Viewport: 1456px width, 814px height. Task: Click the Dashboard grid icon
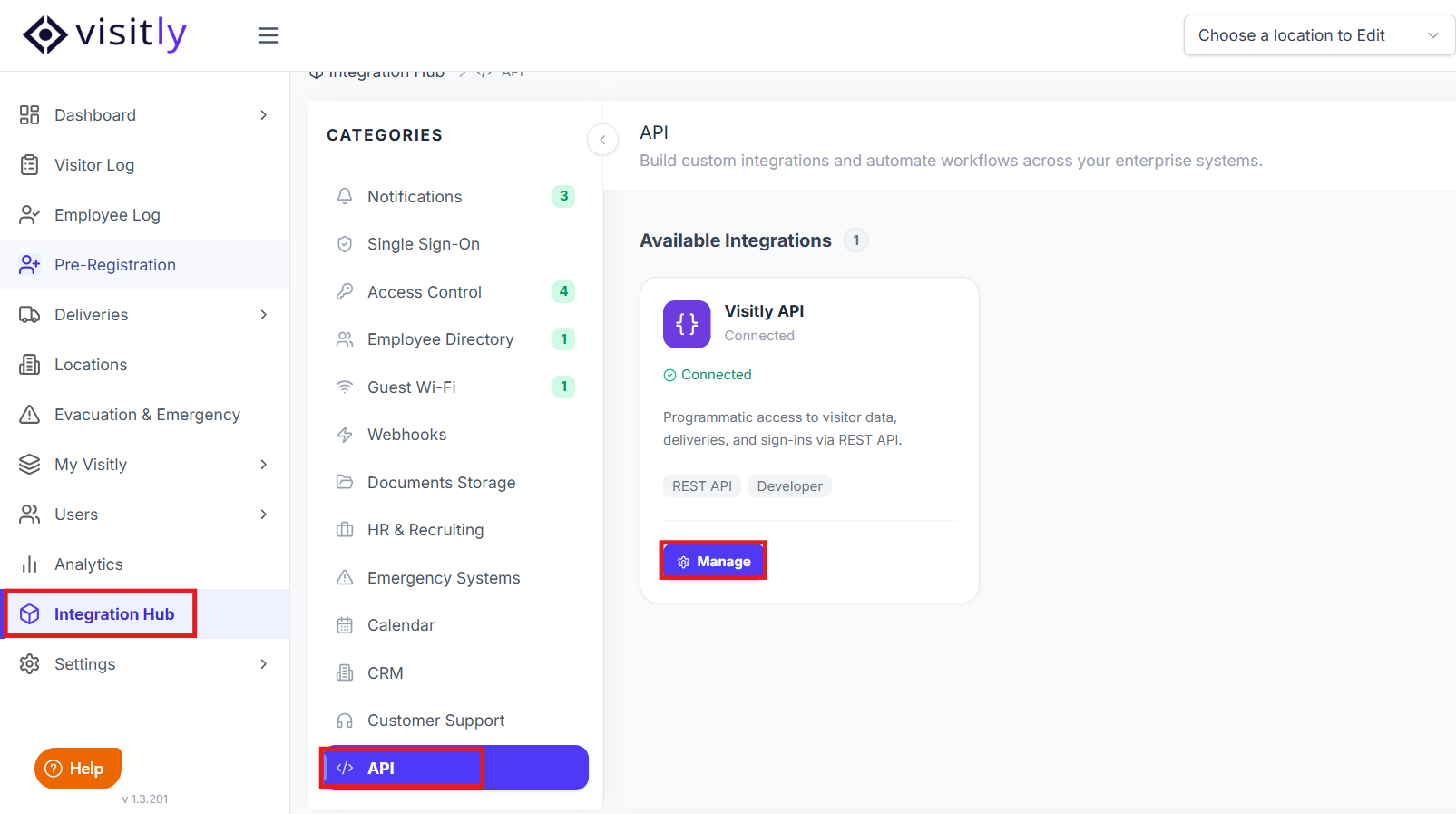(30, 115)
